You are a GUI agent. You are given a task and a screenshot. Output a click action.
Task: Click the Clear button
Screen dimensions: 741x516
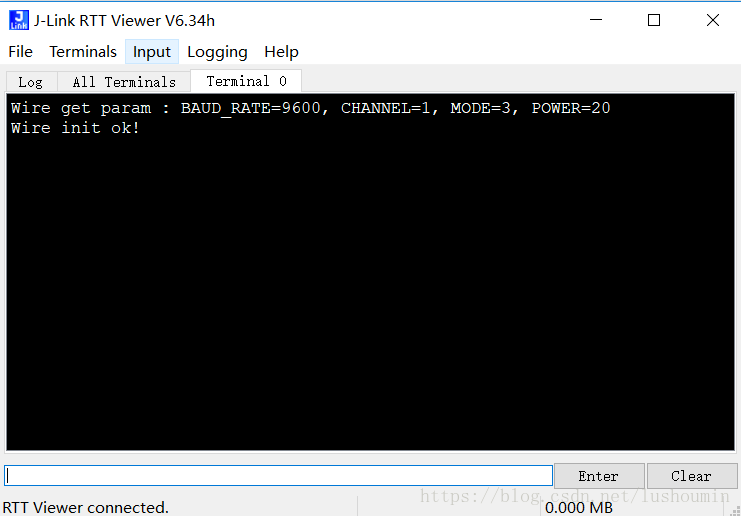pyautogui.click(x=691, y=476)
